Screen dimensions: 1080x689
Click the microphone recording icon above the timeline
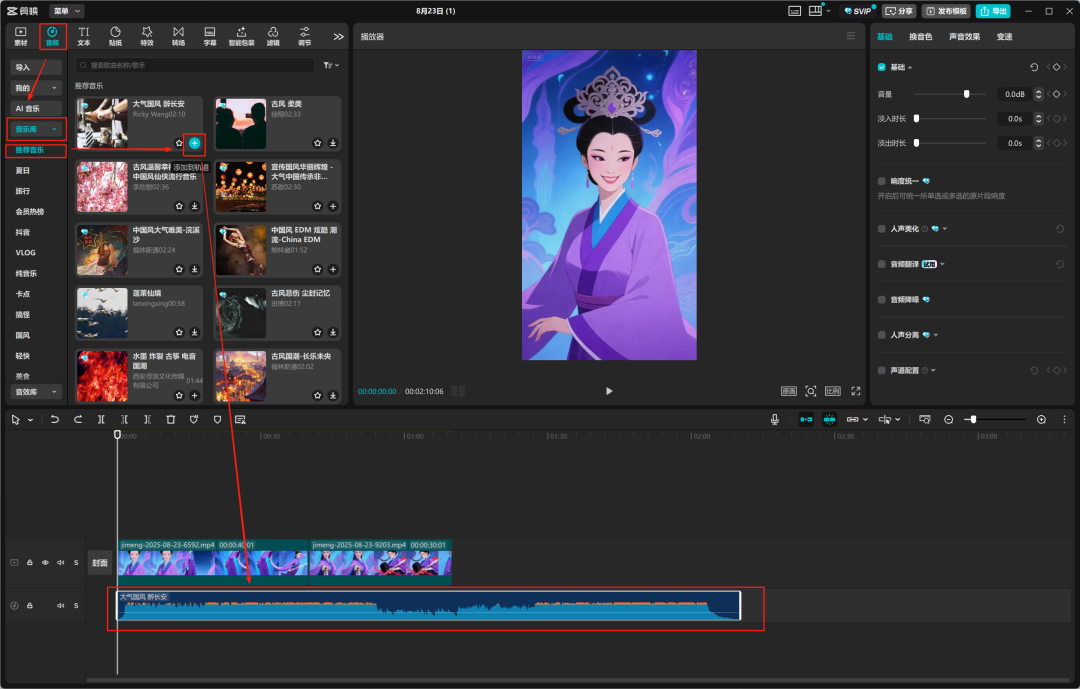pos(777,419)
